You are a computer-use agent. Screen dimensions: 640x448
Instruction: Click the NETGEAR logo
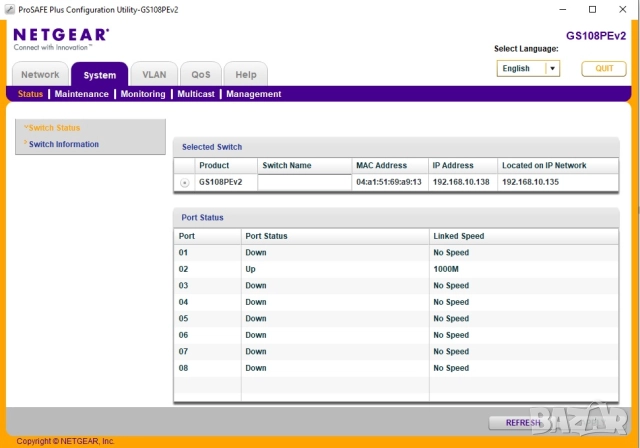click(x=61, y=37)
